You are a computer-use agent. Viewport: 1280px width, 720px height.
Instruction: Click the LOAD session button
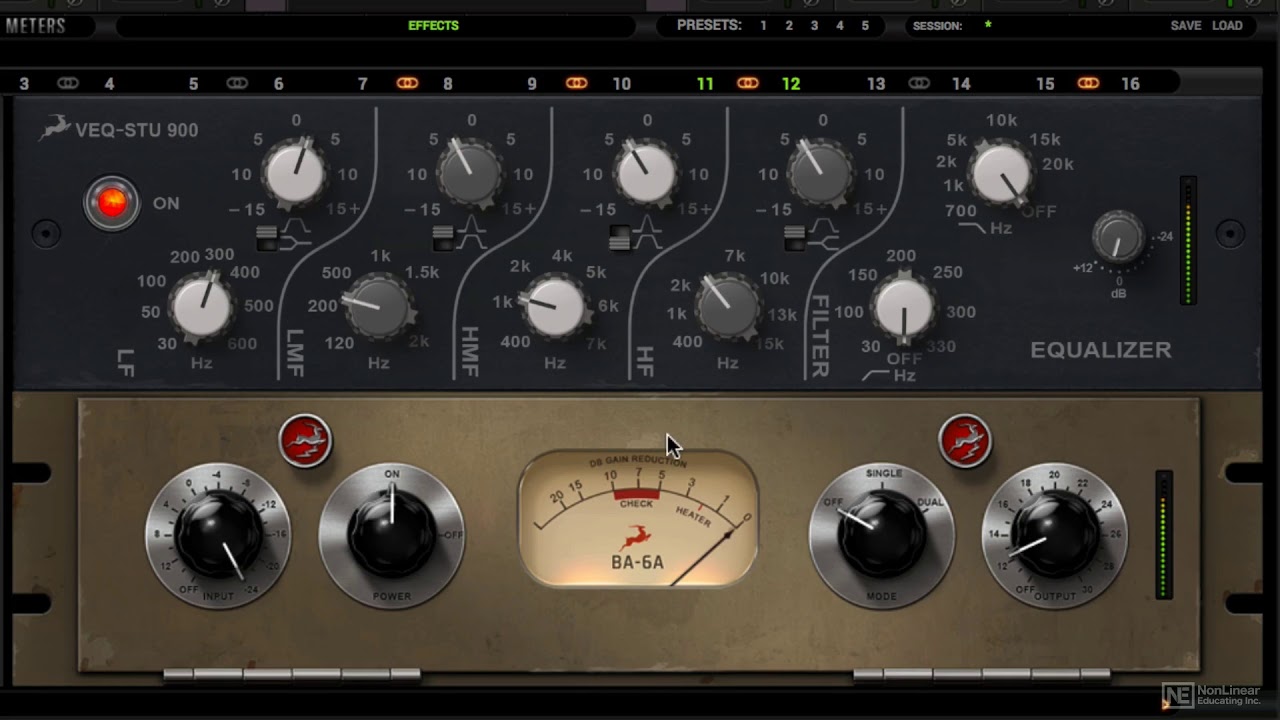click(1227, 26)
